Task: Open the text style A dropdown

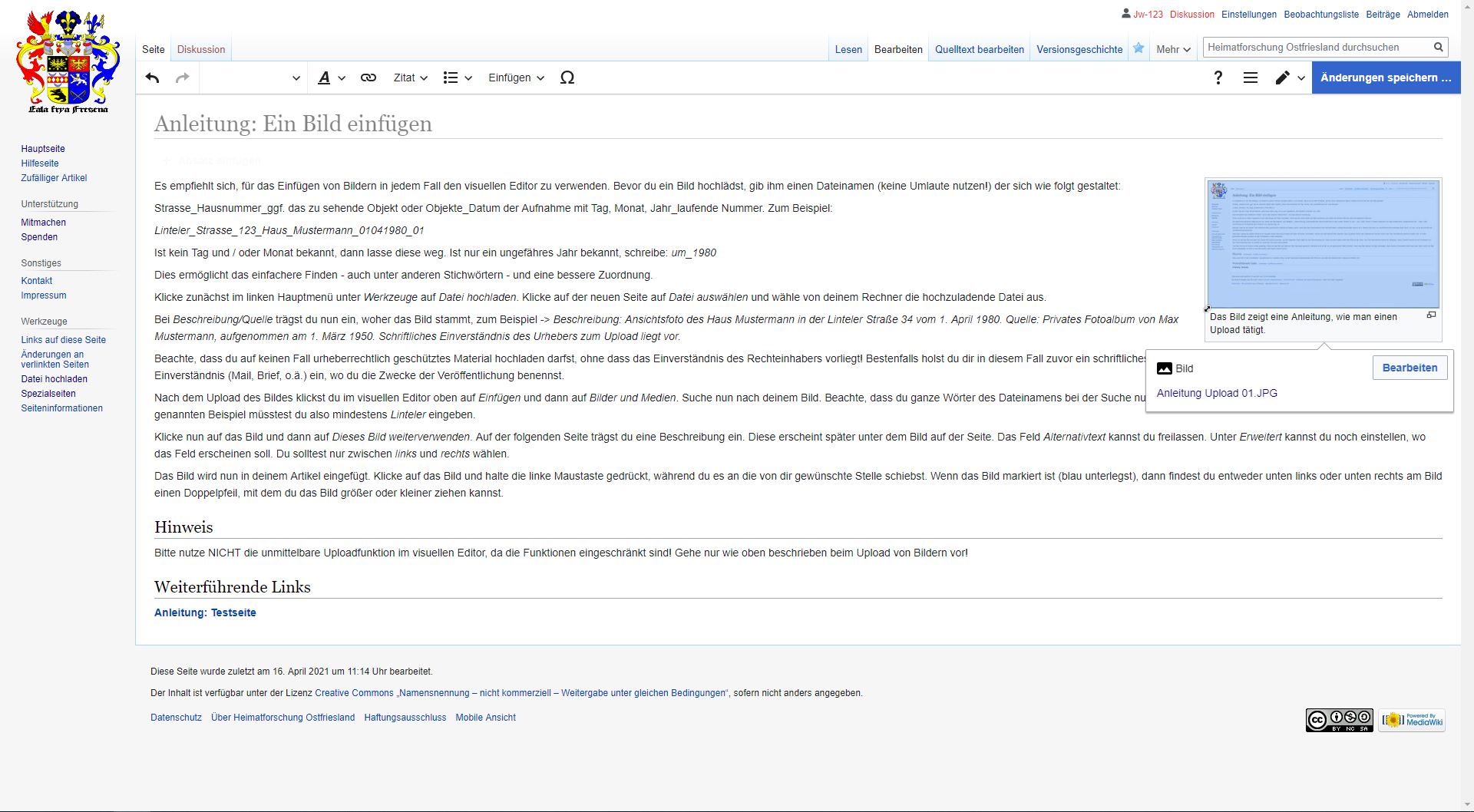Action: [x=331, y=78]
